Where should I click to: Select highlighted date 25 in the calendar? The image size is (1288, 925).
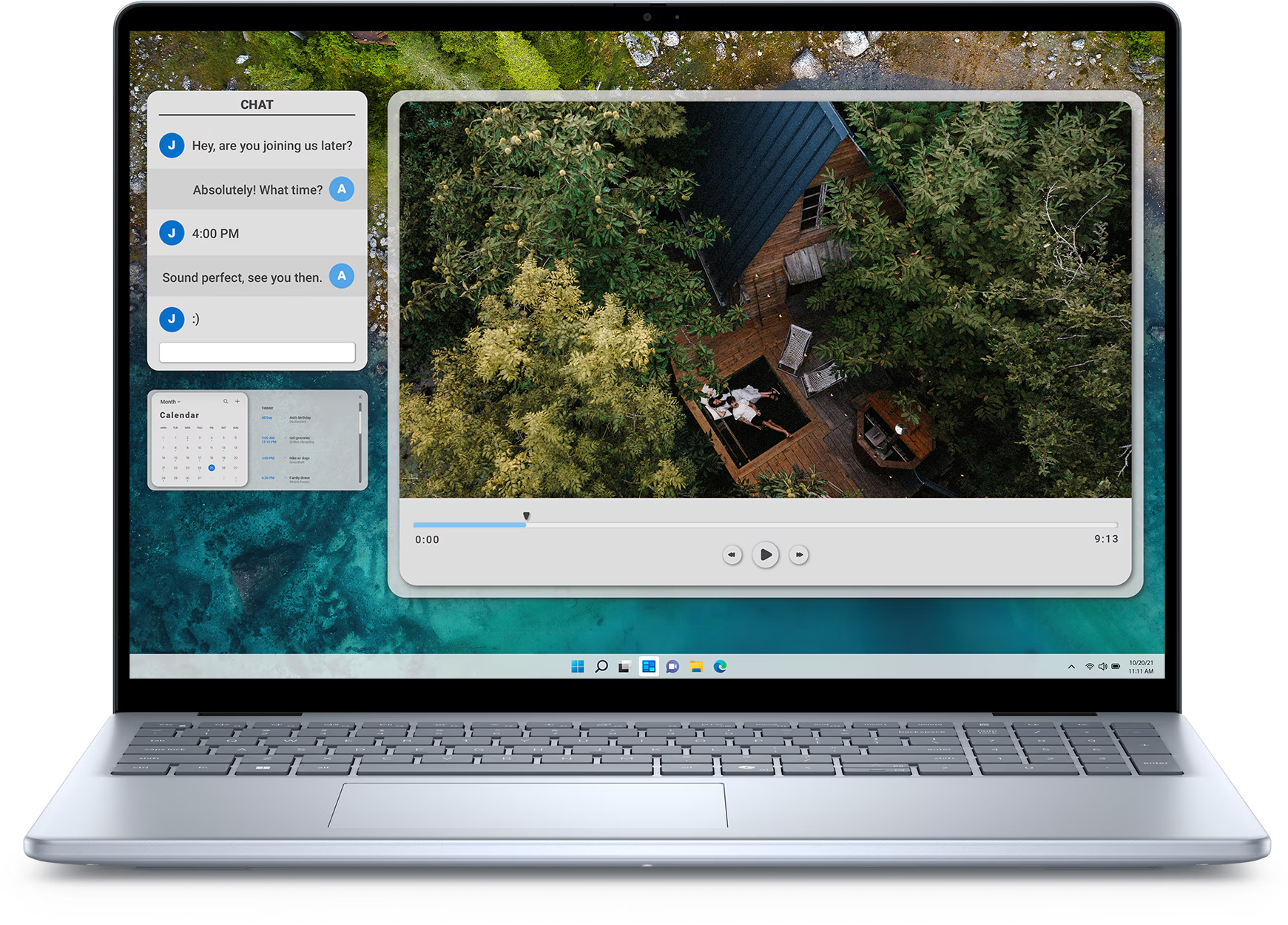coord(212,468)
